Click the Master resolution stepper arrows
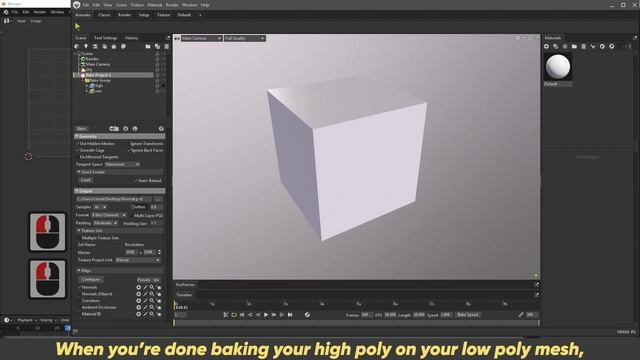 [159, 252]
